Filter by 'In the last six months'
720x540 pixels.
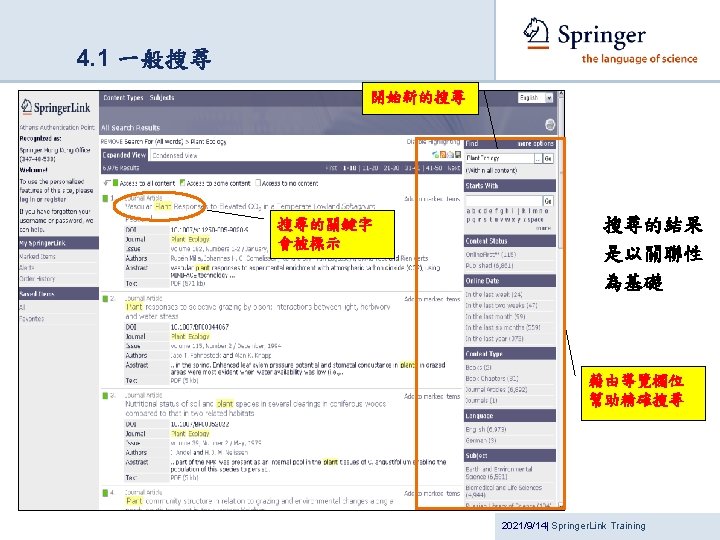(503, 327)
